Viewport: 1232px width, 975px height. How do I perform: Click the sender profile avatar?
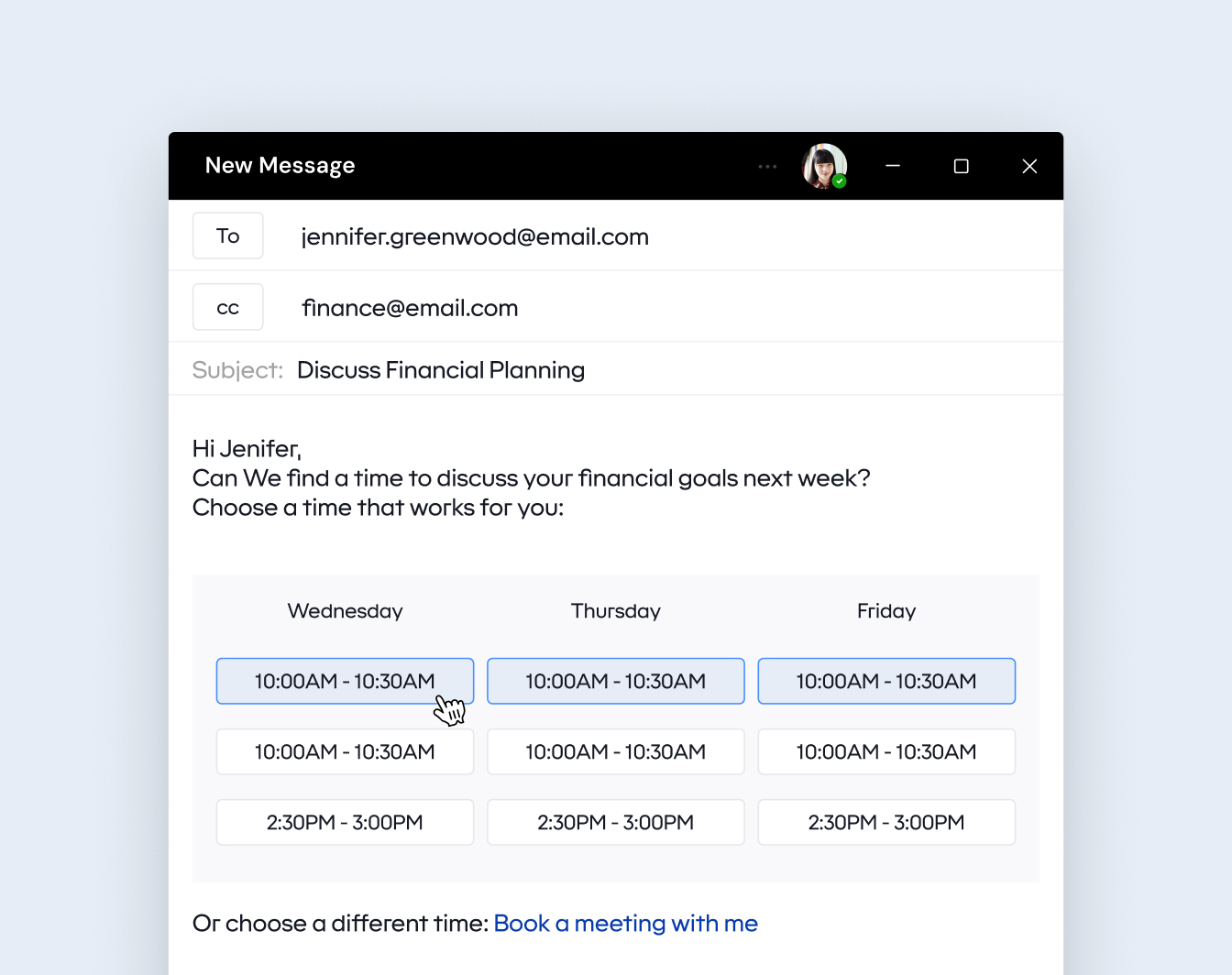823,166
